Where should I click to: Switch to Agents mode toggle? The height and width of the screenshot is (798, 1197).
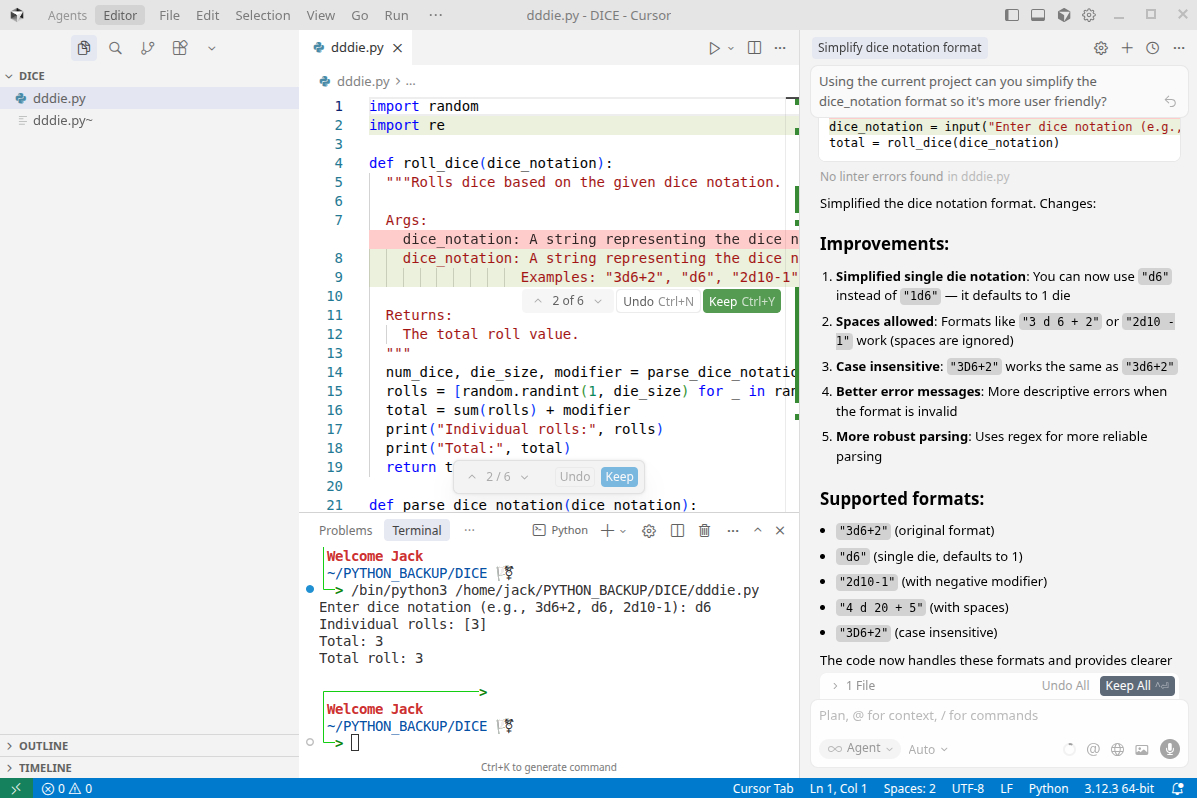coord(67,16)
